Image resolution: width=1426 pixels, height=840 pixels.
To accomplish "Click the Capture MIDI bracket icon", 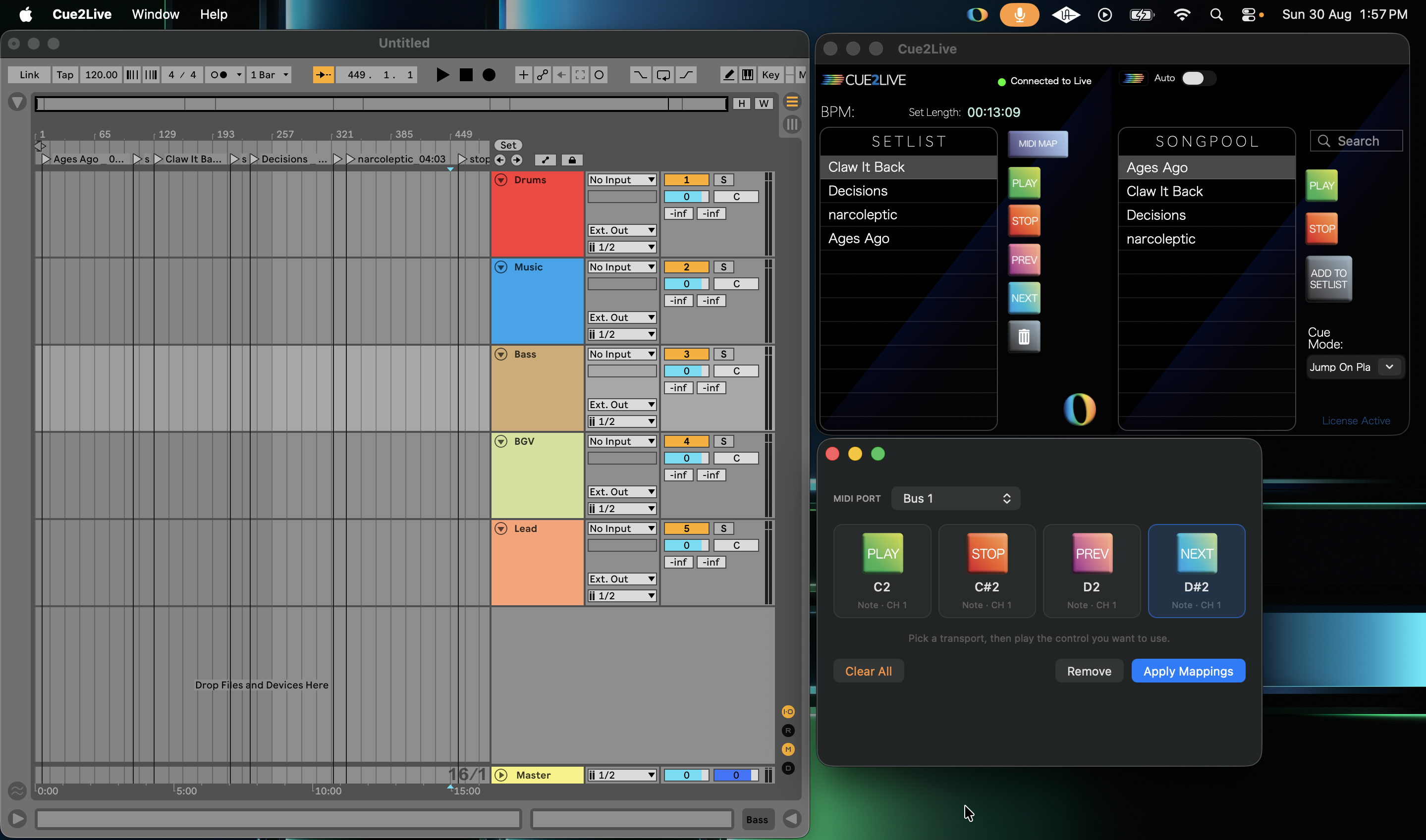I will tap(580, 75).
